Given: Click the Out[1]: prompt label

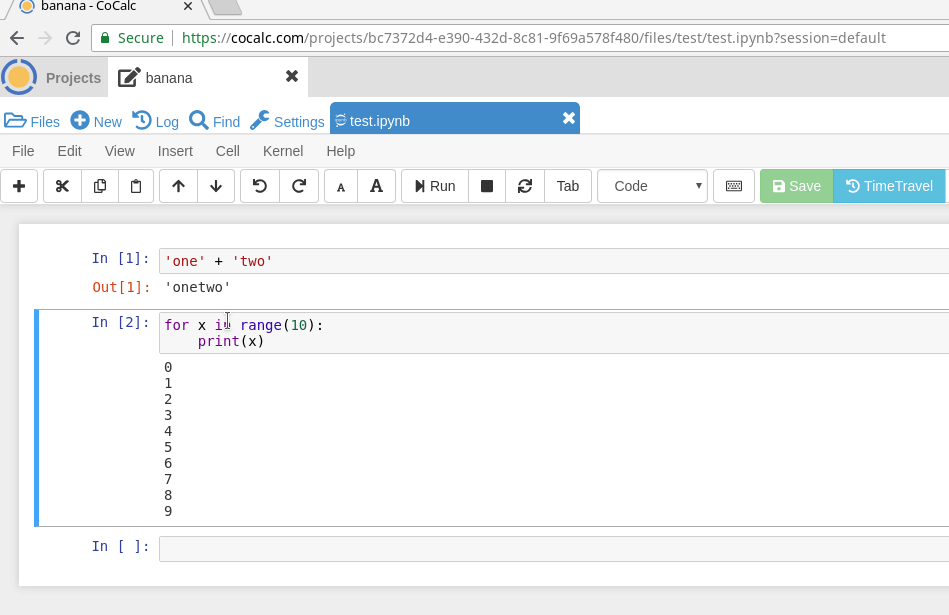Looking at the screenshot, I should 121,288.
